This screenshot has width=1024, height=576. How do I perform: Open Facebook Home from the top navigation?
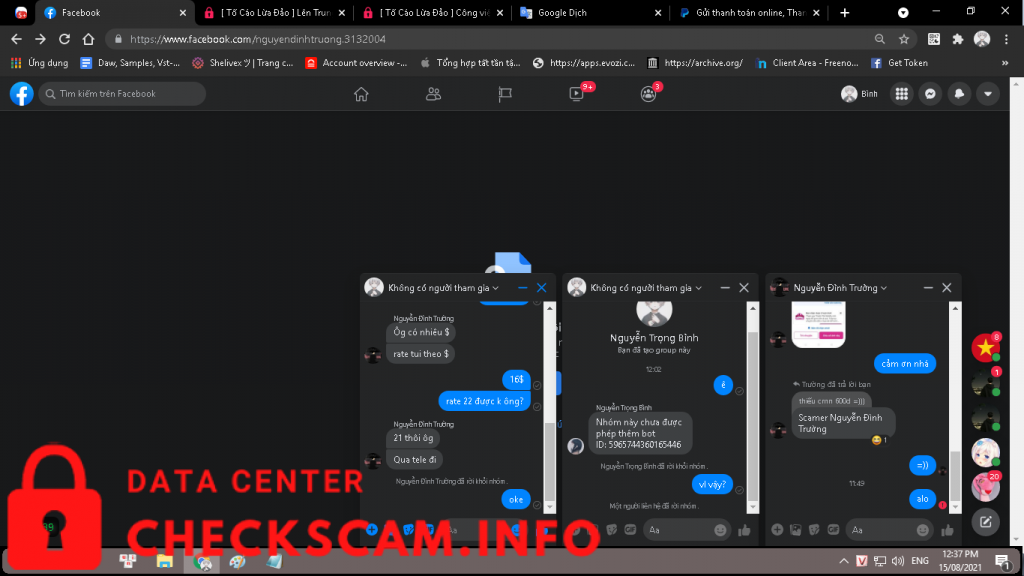click(361, 94)
